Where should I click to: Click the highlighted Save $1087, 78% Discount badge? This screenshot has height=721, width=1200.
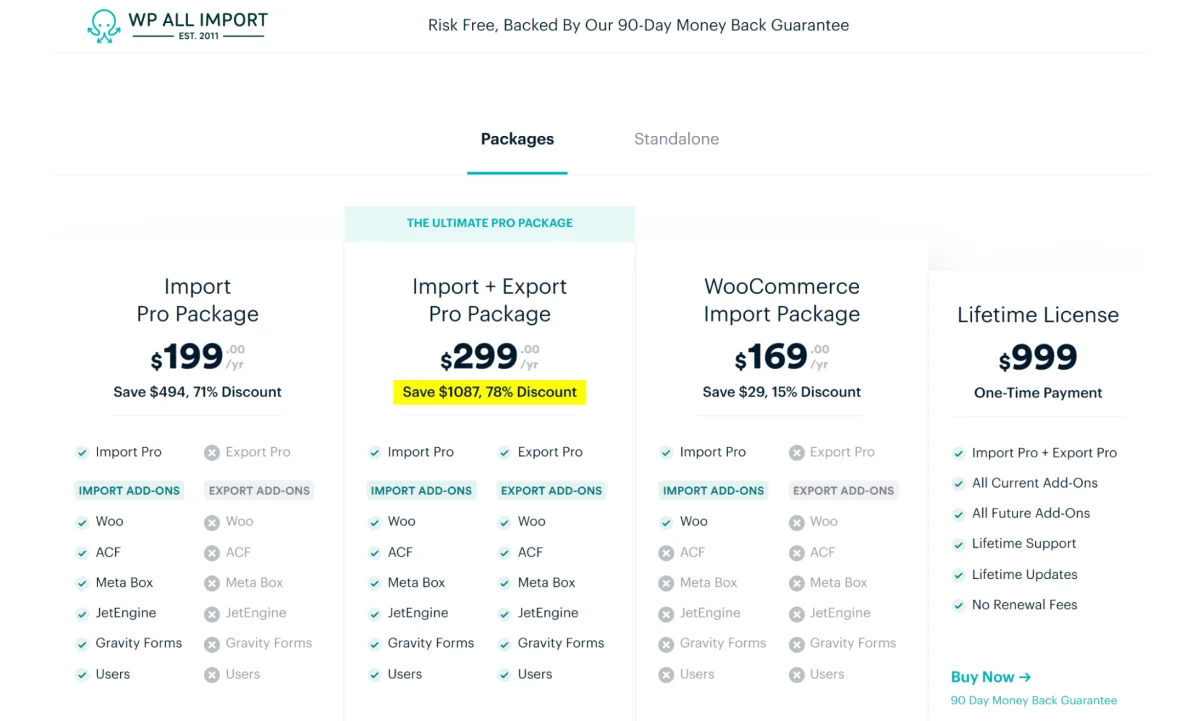tap(490, 392)
